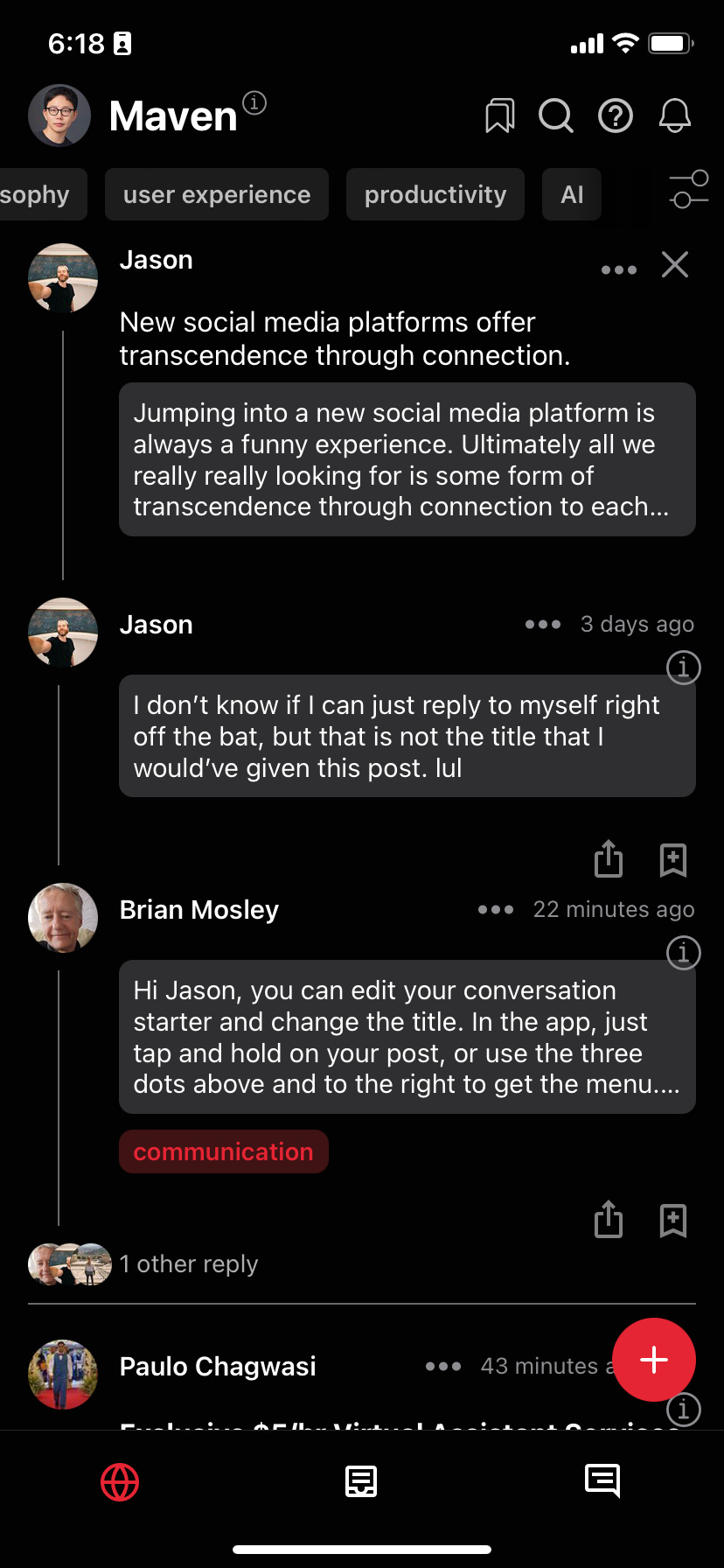Select the "productivity" interest chip
The width and height of the screenshot is (724, 1568).
click(x=435, y=194)
